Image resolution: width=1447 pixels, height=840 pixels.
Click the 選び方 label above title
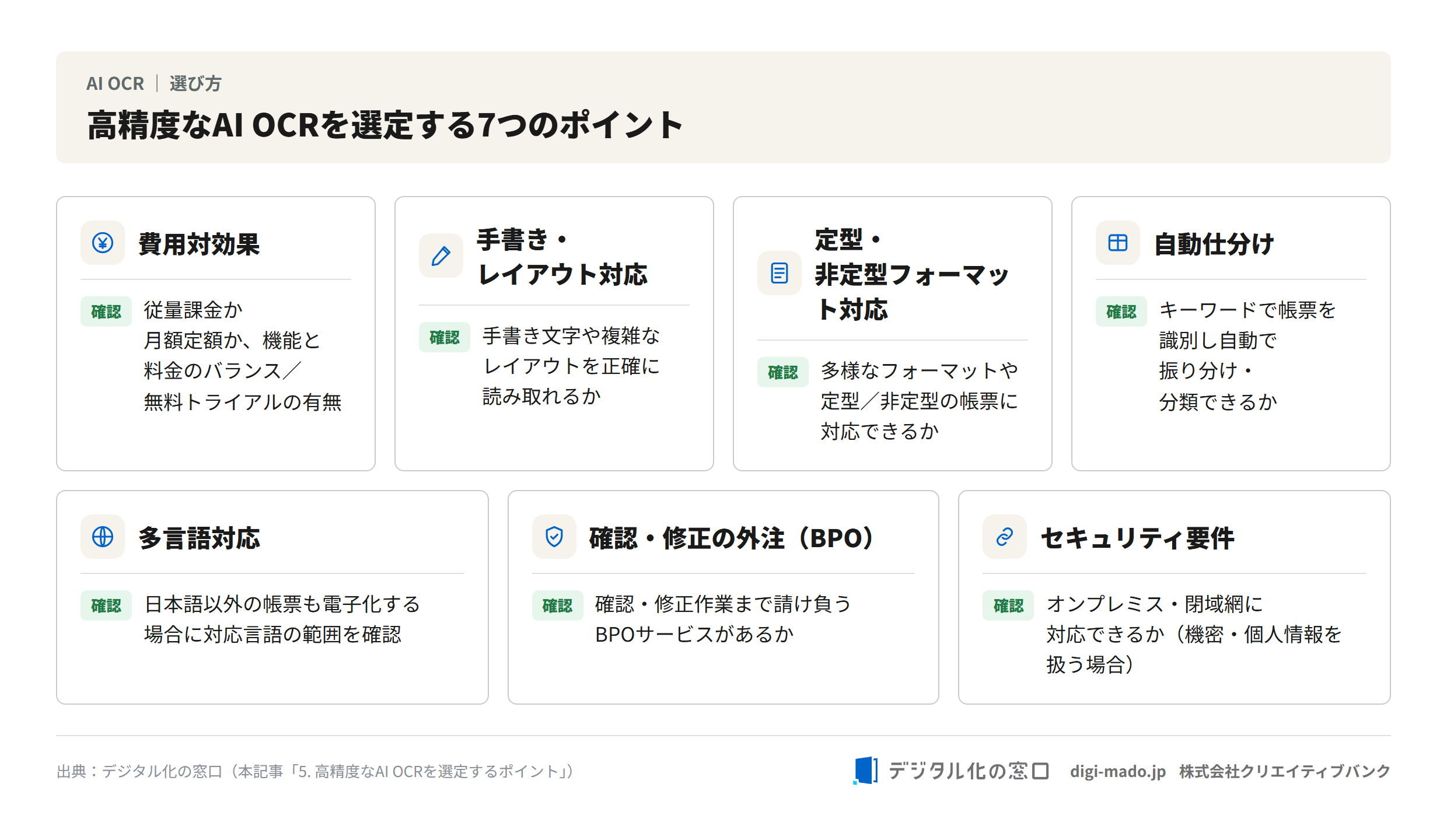click(x=195, y=83)
